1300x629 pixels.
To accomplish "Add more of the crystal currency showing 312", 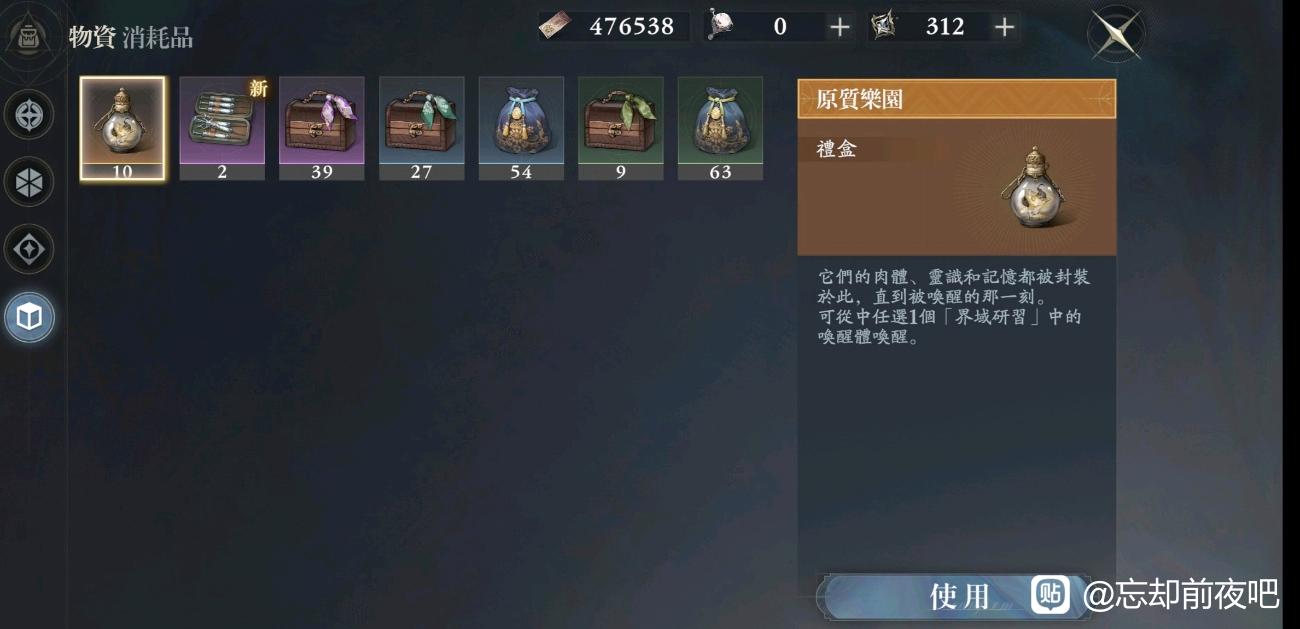I will tap(1004, 27).
